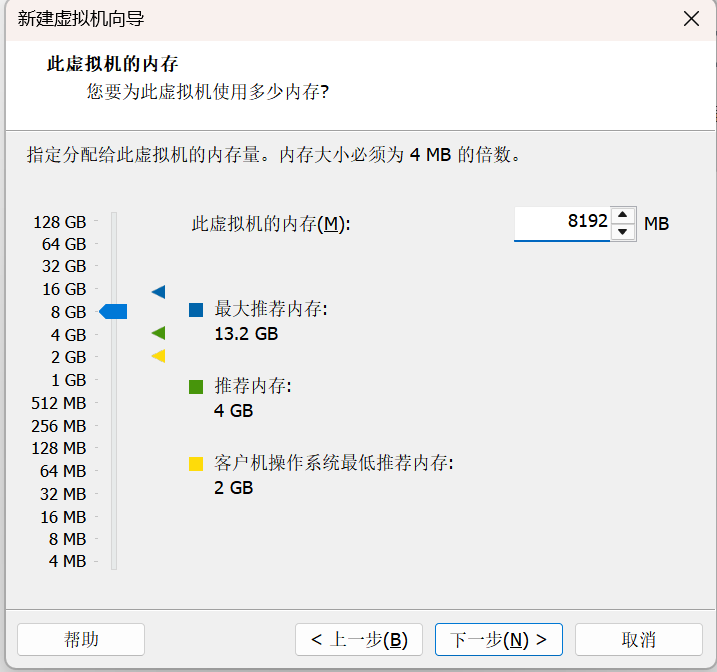Click the memory input field showing 8192
The height and width of the screenshot is (672, 717).
pyautogui.click(x=562, y=222)
